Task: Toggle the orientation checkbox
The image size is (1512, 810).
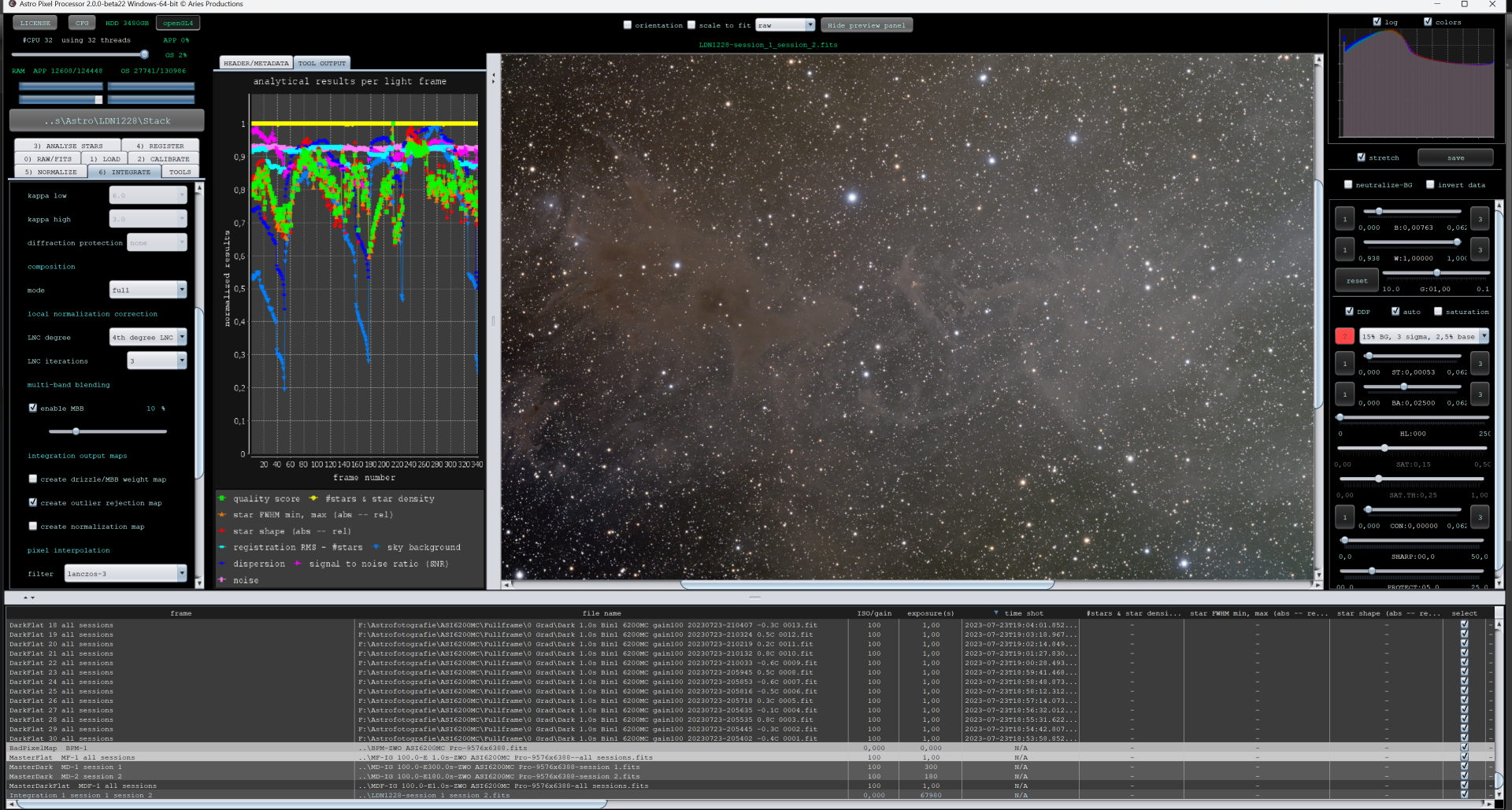Action: coord(628,24)
